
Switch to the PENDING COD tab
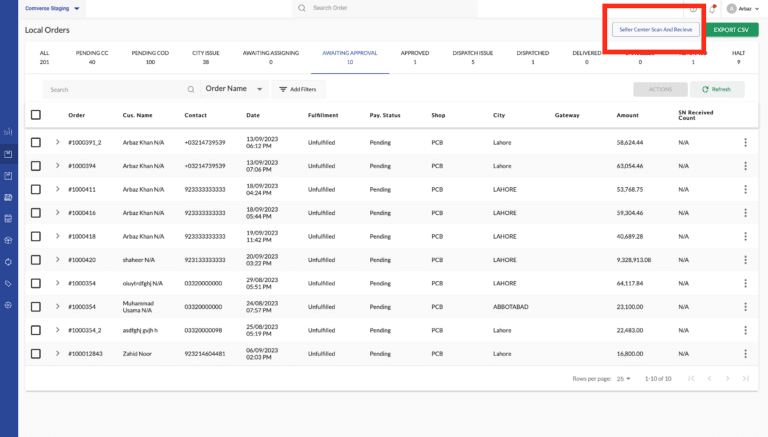coord(150,57)
